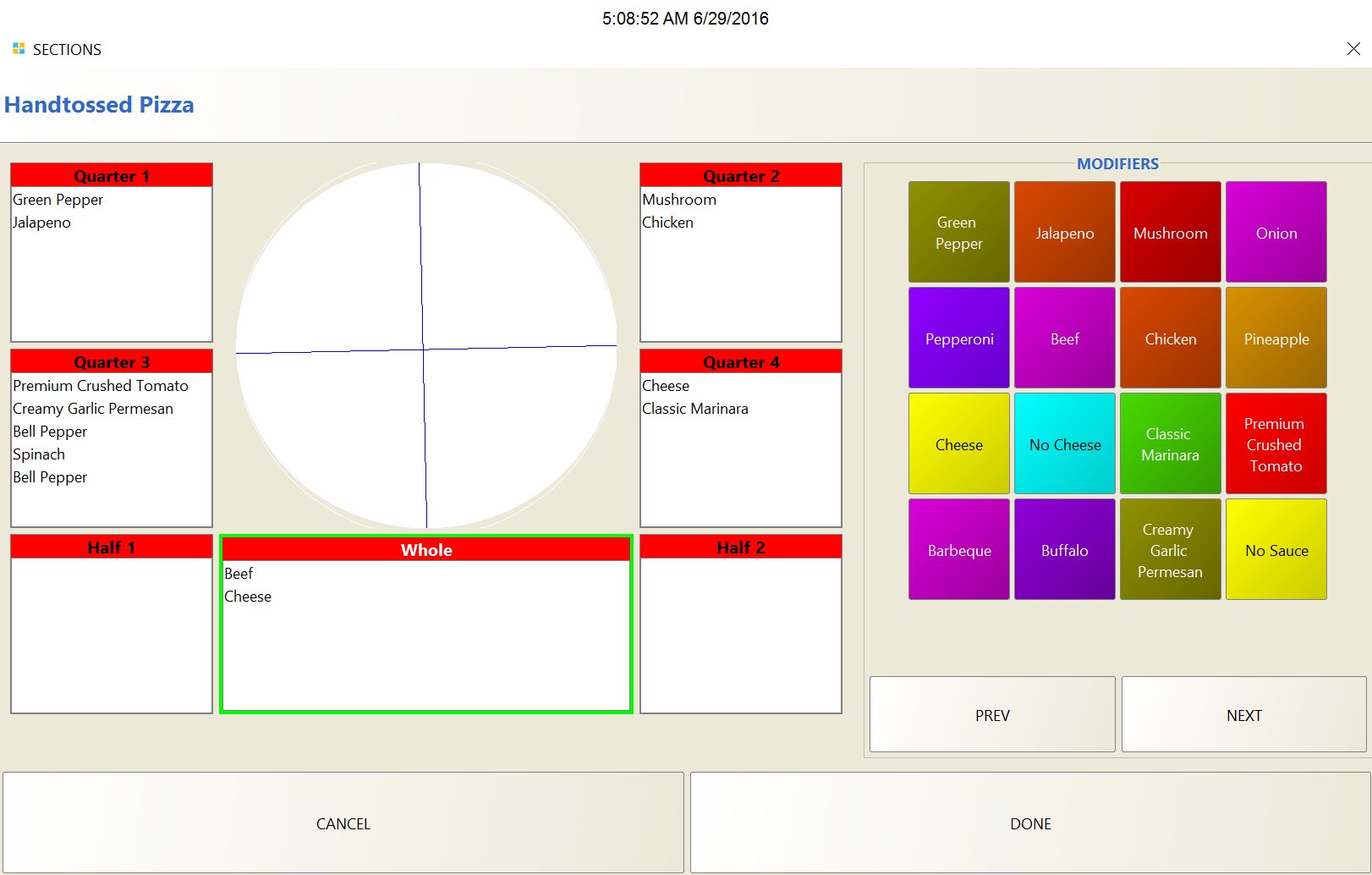1372x875 pixels.
Task: Click the empty Half 1 item list
Action: point(112,635)
